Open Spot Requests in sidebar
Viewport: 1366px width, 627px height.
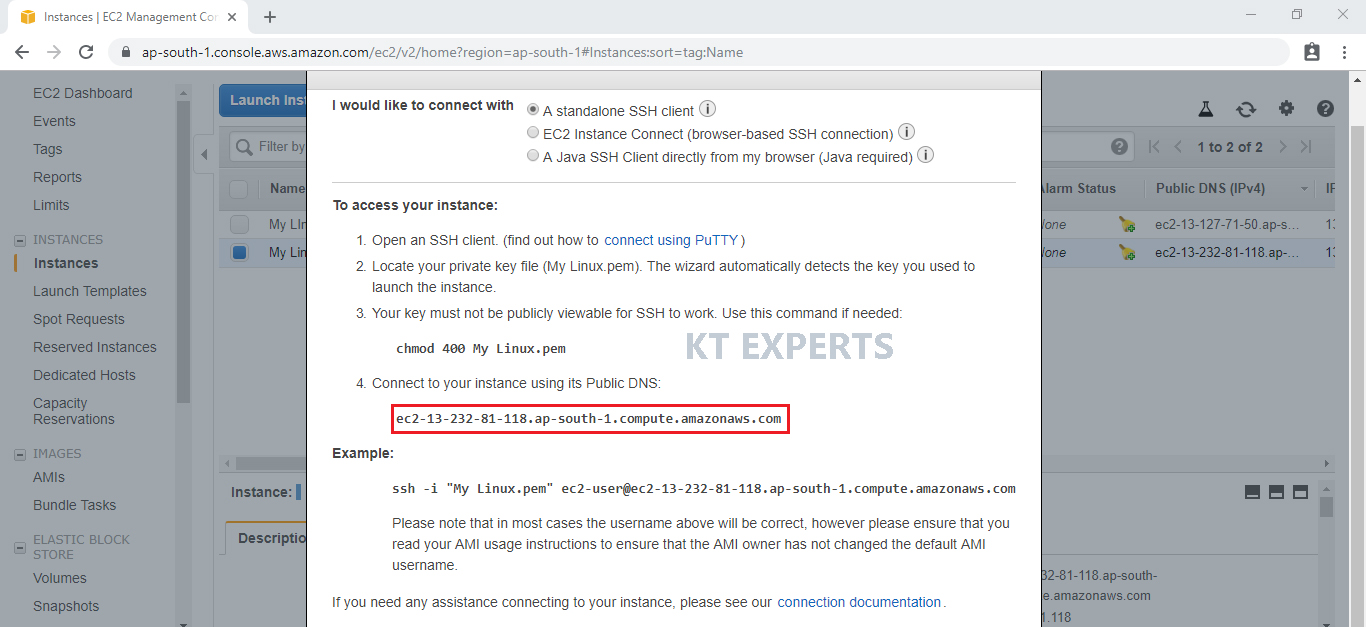tap(79, 319)
